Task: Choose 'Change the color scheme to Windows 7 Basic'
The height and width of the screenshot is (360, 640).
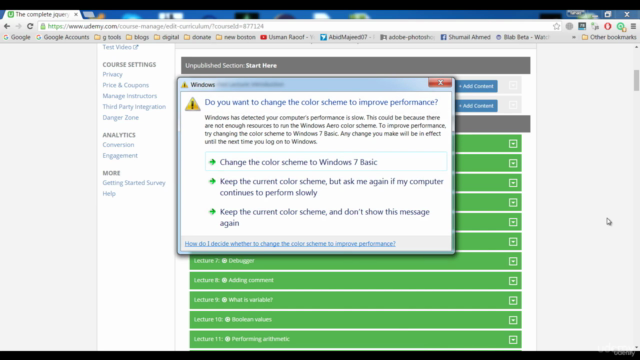Action: pos(326,162)
